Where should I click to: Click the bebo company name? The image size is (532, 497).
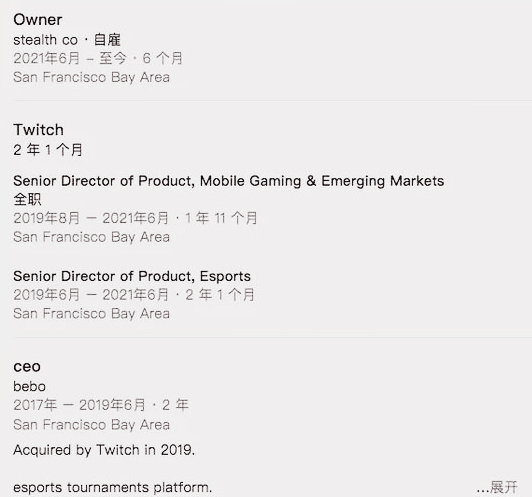[x=30, y=387]
